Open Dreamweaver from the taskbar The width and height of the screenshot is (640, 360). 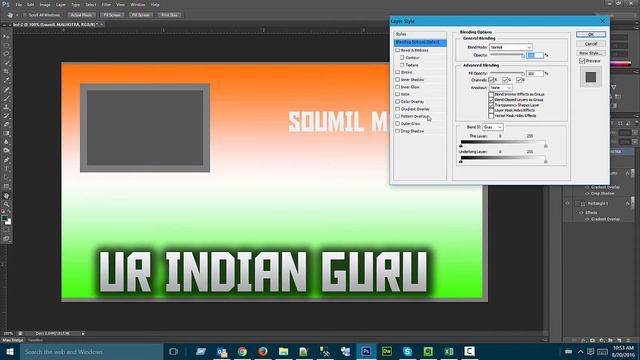coord(387,351)
